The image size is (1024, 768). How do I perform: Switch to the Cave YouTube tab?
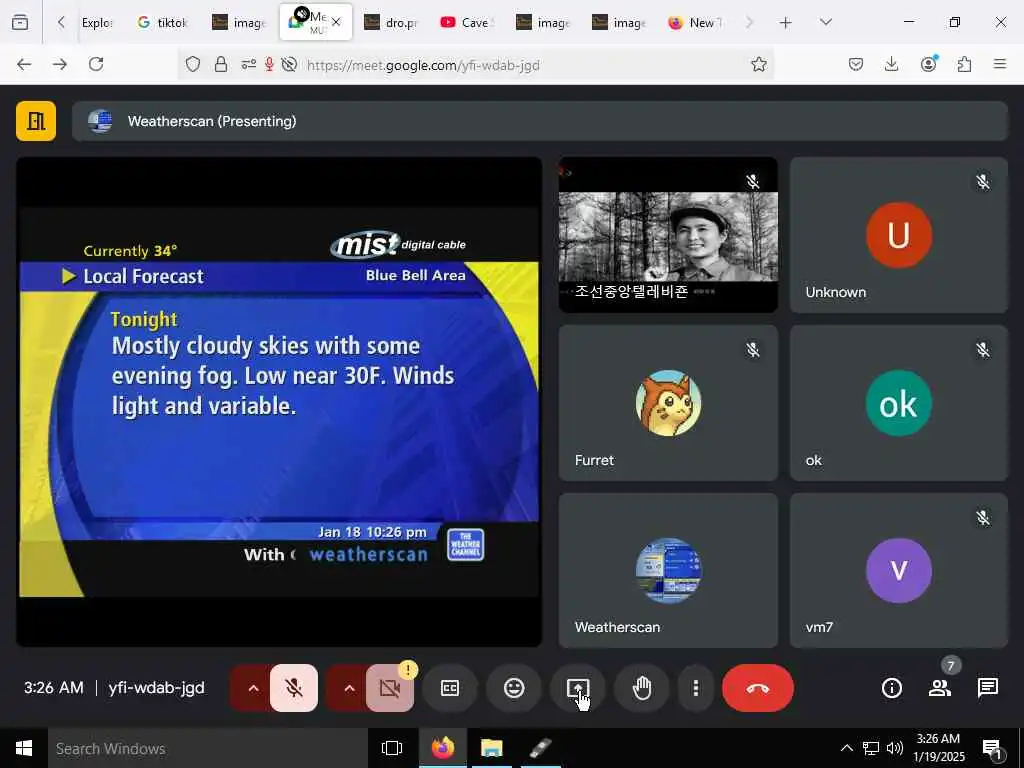pos(467,22)
